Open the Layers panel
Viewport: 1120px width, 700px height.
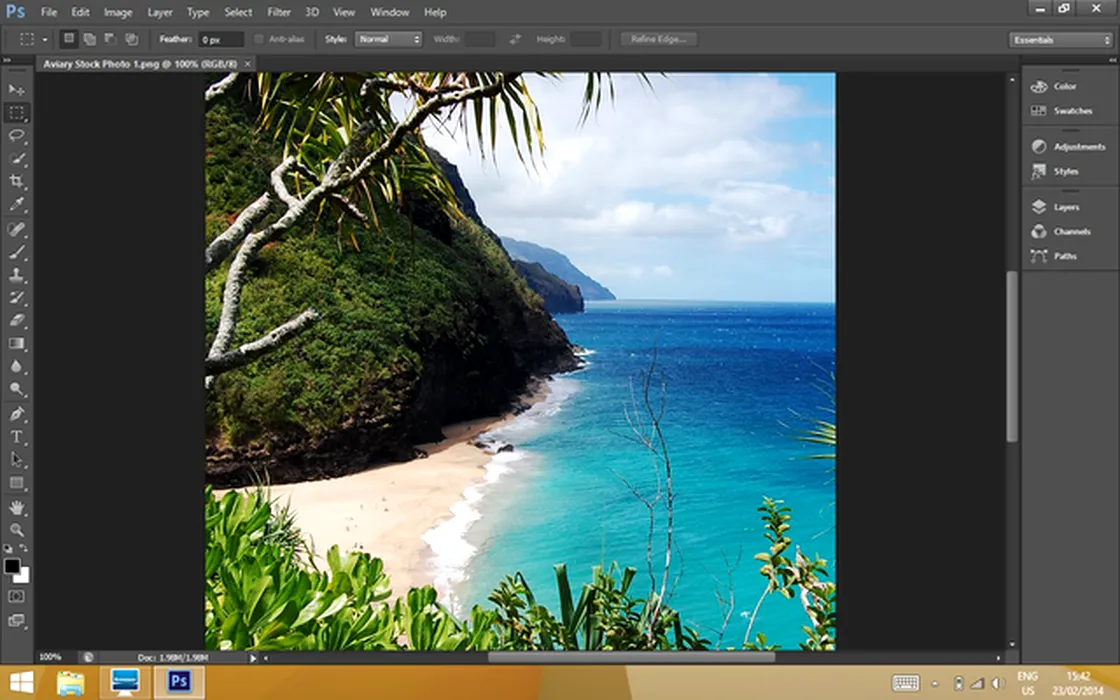coord(1066,207)
